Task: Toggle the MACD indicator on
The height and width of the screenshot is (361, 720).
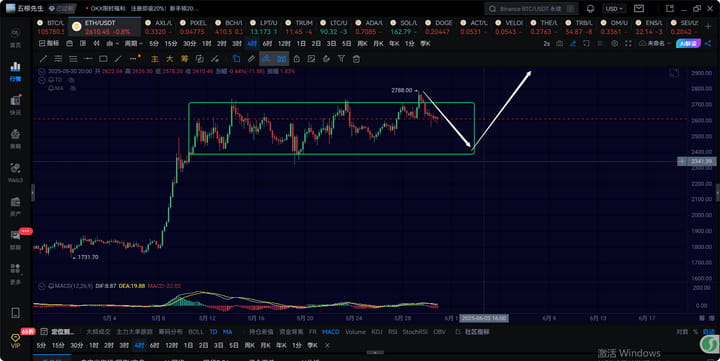Action: 331,332
